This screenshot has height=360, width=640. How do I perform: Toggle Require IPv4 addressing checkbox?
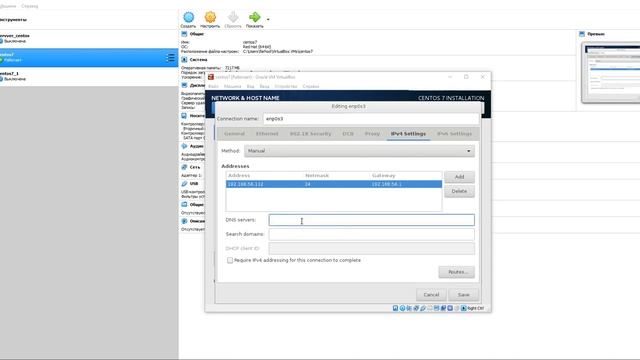point(230,260)
